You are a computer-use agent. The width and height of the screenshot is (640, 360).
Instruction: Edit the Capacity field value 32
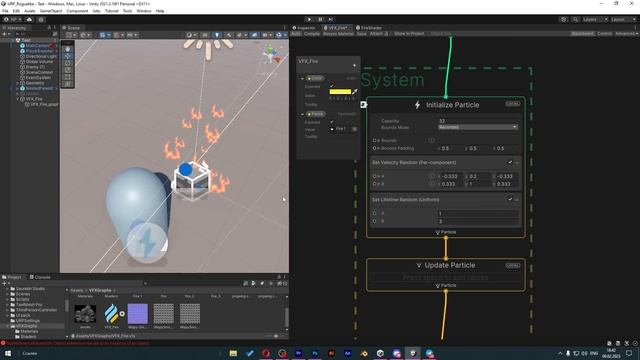[478, 121]
